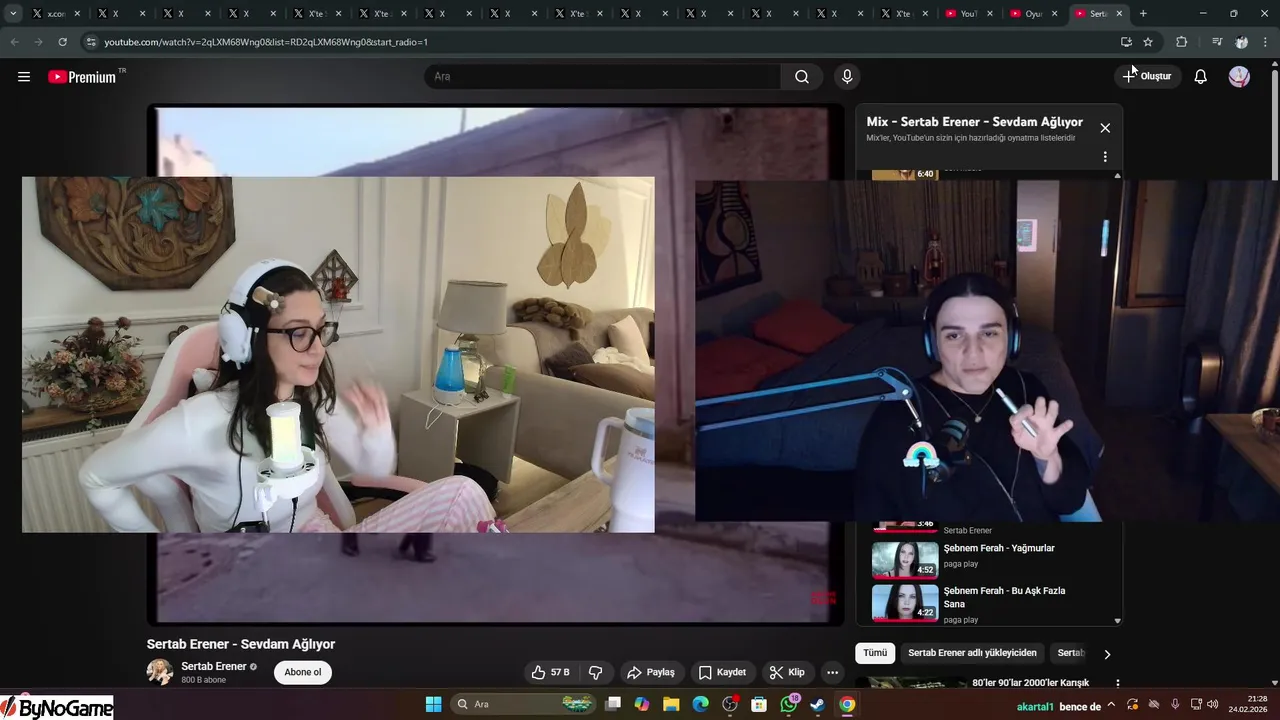The height and width of the screenshot is (720, 1280).
Task: Open microphone tray icon
Action: (1175, 704)
